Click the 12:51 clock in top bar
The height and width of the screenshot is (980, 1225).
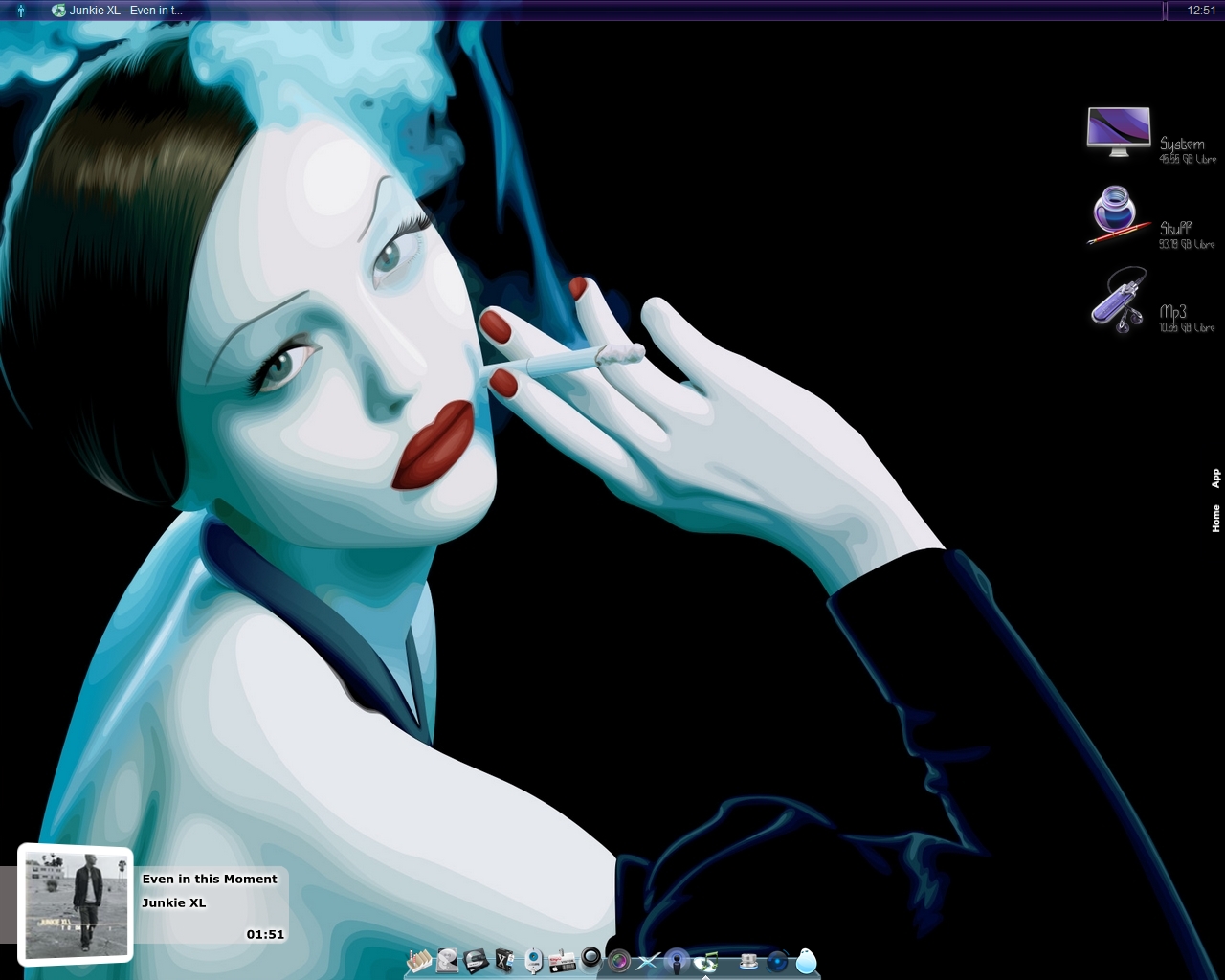pyautogui.click(x=1201, y=11)
